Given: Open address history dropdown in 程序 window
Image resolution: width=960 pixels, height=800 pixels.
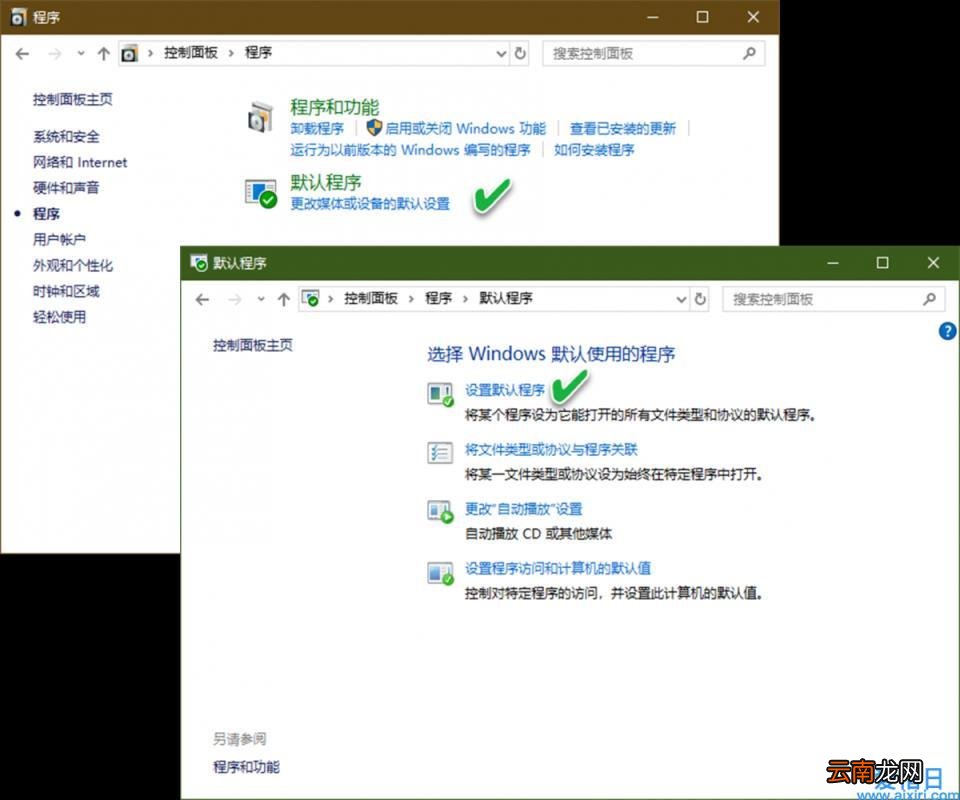Looking at the screenshot, I should click(x=501, y=54).
